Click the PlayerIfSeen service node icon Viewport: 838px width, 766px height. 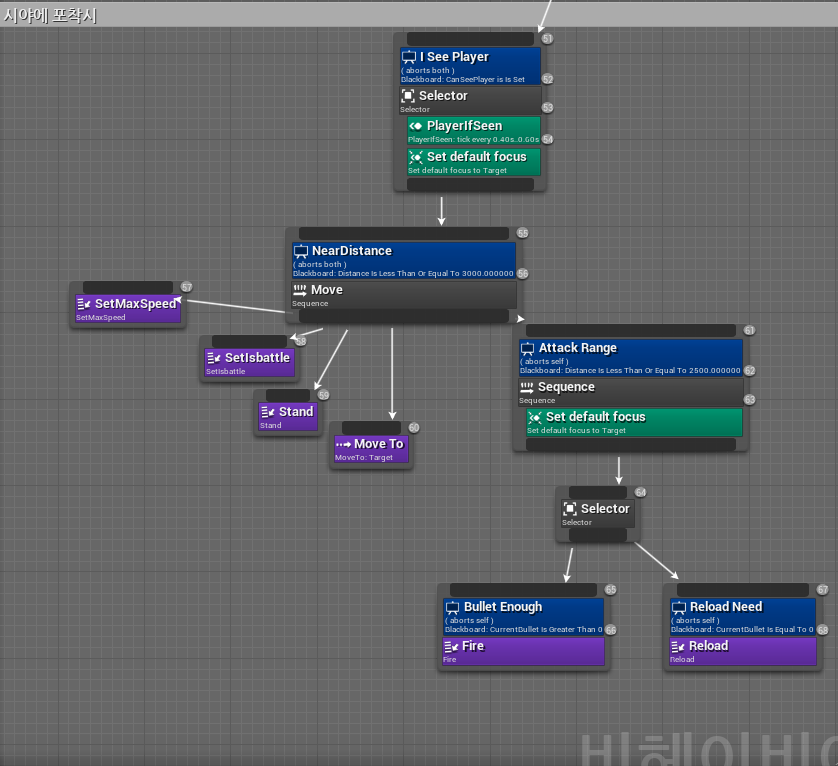pos(415,126)
